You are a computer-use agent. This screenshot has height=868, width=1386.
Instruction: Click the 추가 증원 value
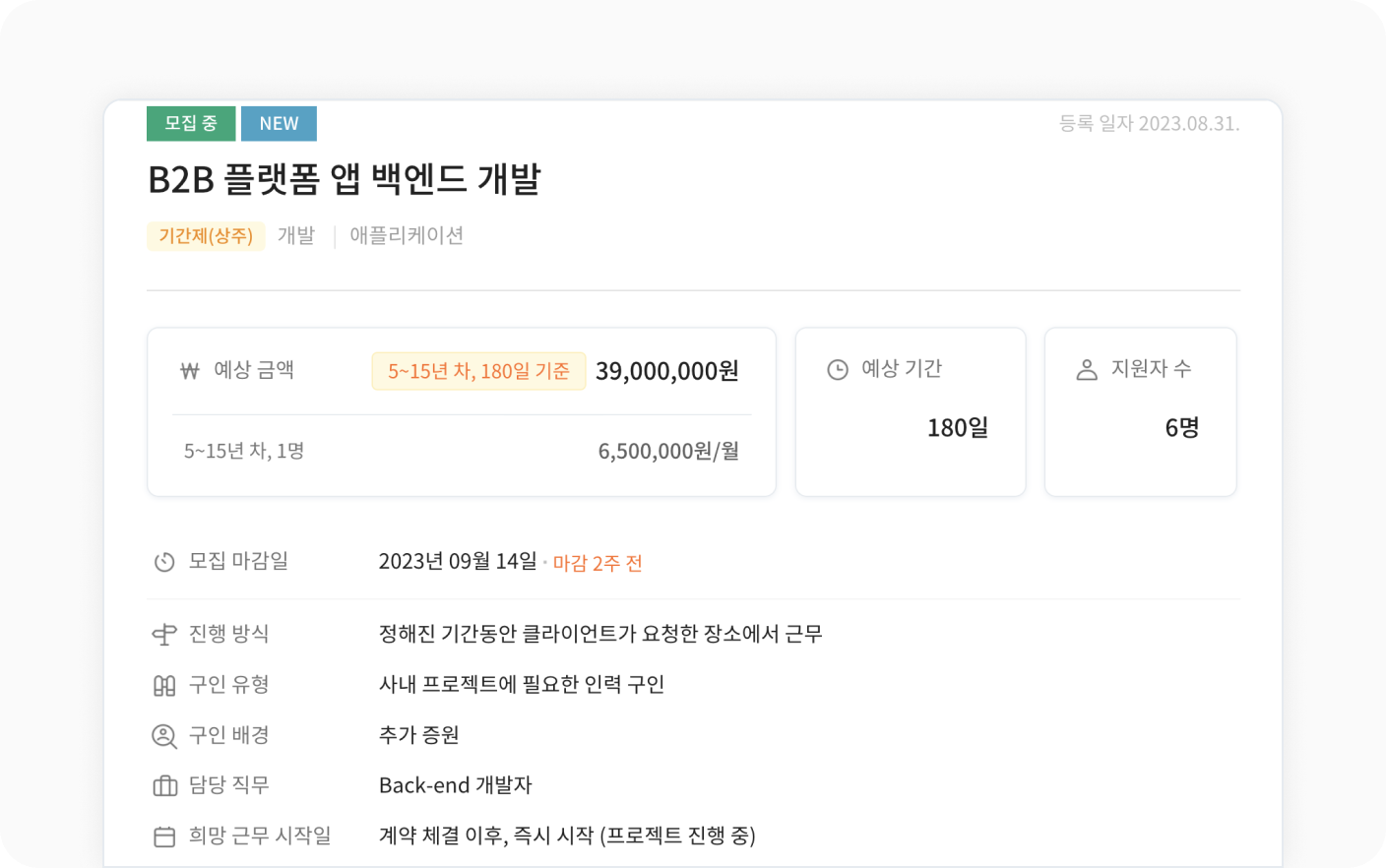(x=419, y=735)
